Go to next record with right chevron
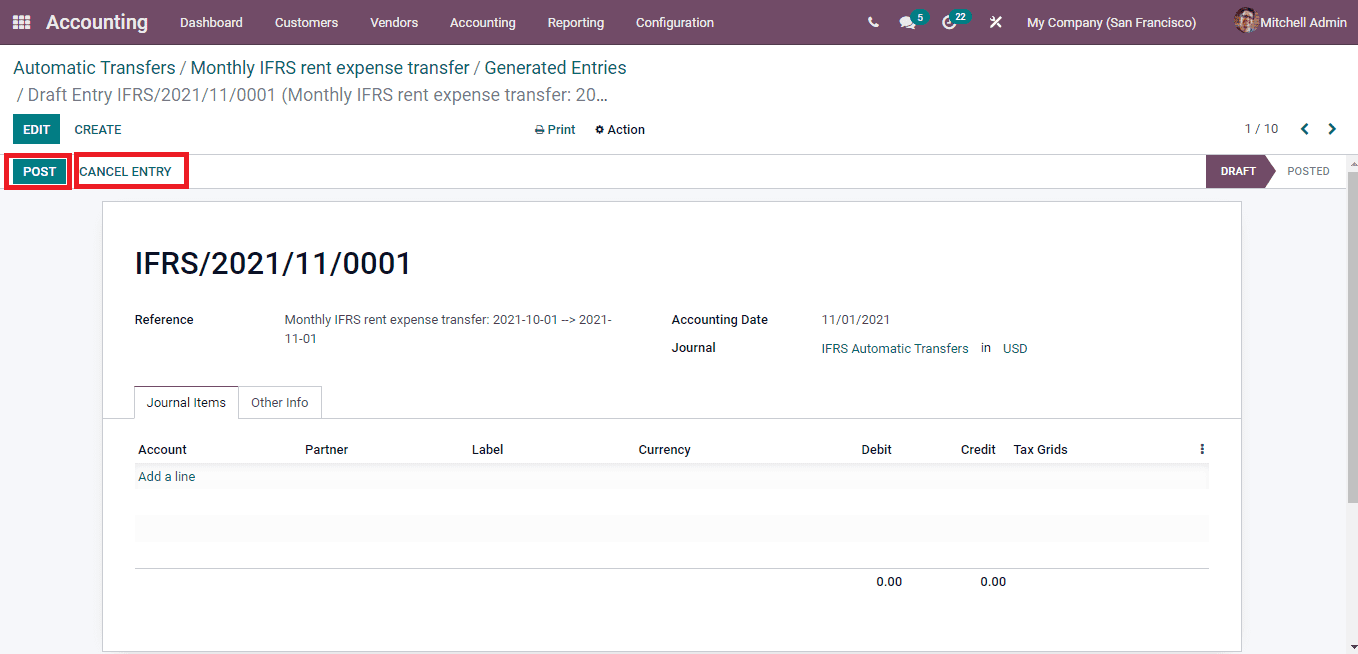1358x654 pixels. coord(1332,129)
